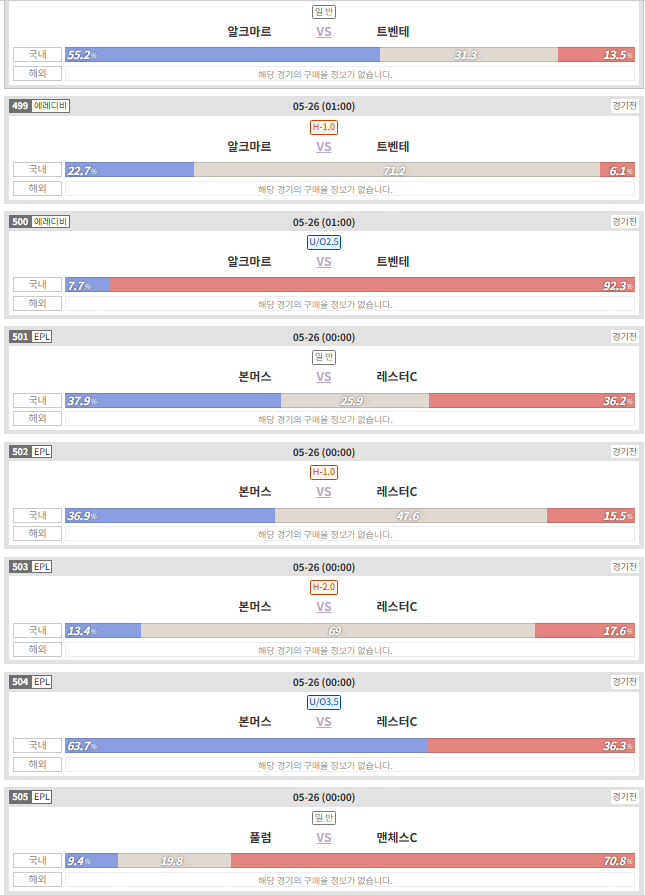Open the VS link for 풀럼 vs 맨체스C

324,838
